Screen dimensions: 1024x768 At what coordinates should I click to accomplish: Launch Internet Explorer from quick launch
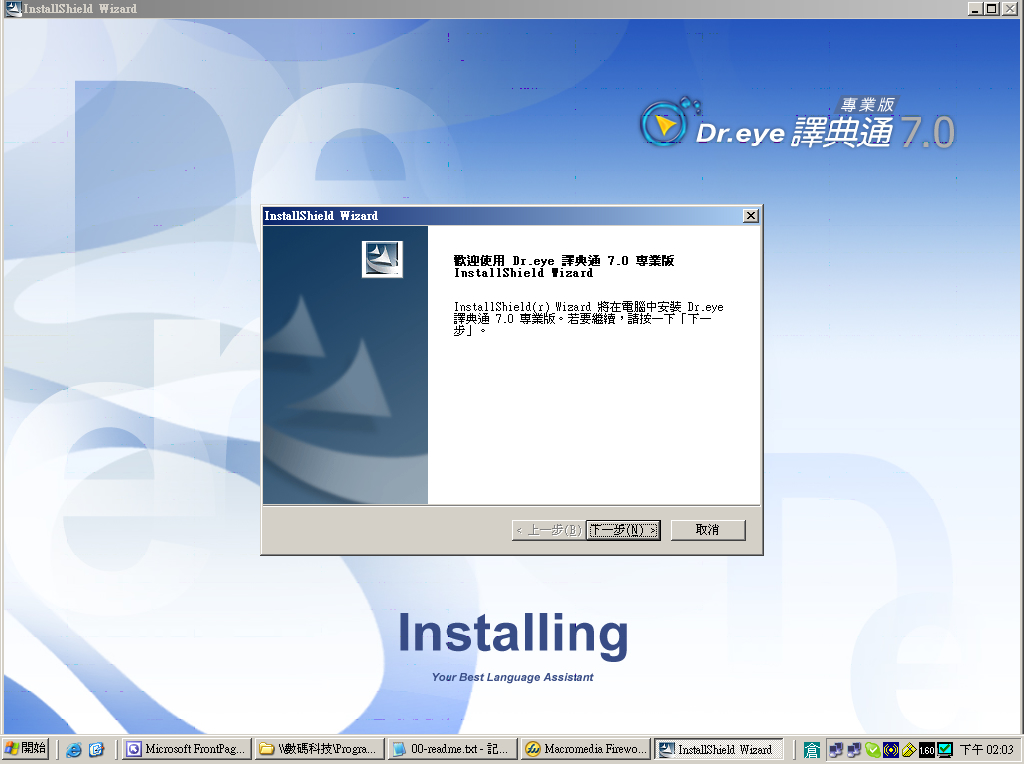click(74, 750)
